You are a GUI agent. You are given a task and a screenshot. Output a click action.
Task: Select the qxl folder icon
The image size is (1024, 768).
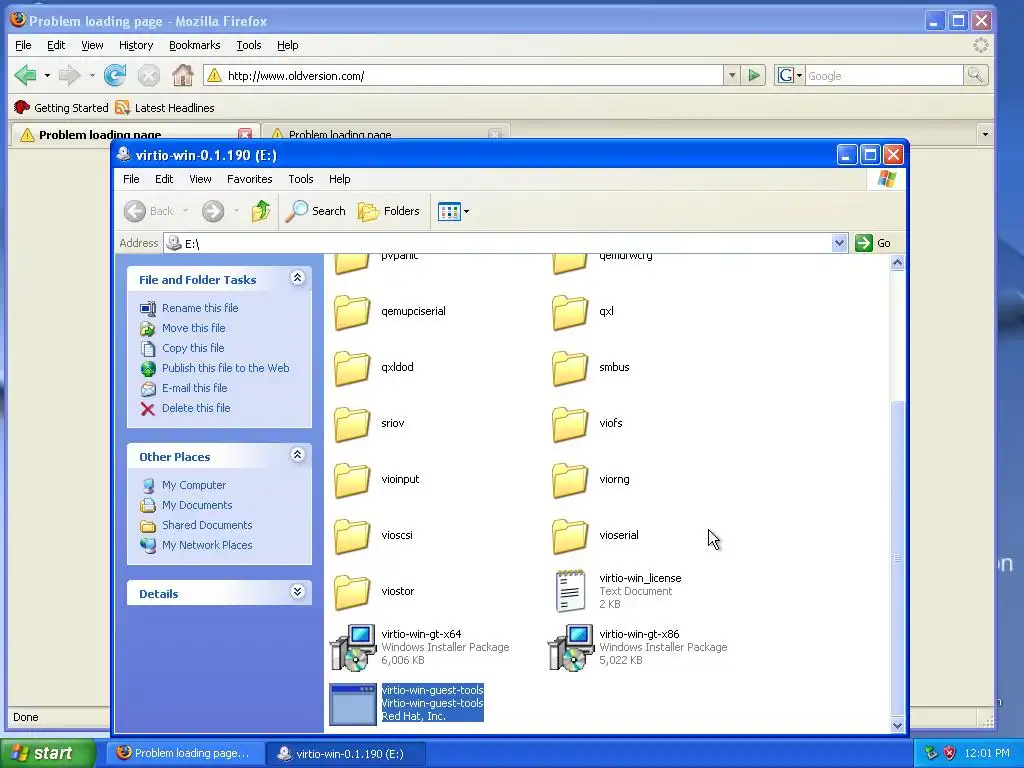[569, 312]
